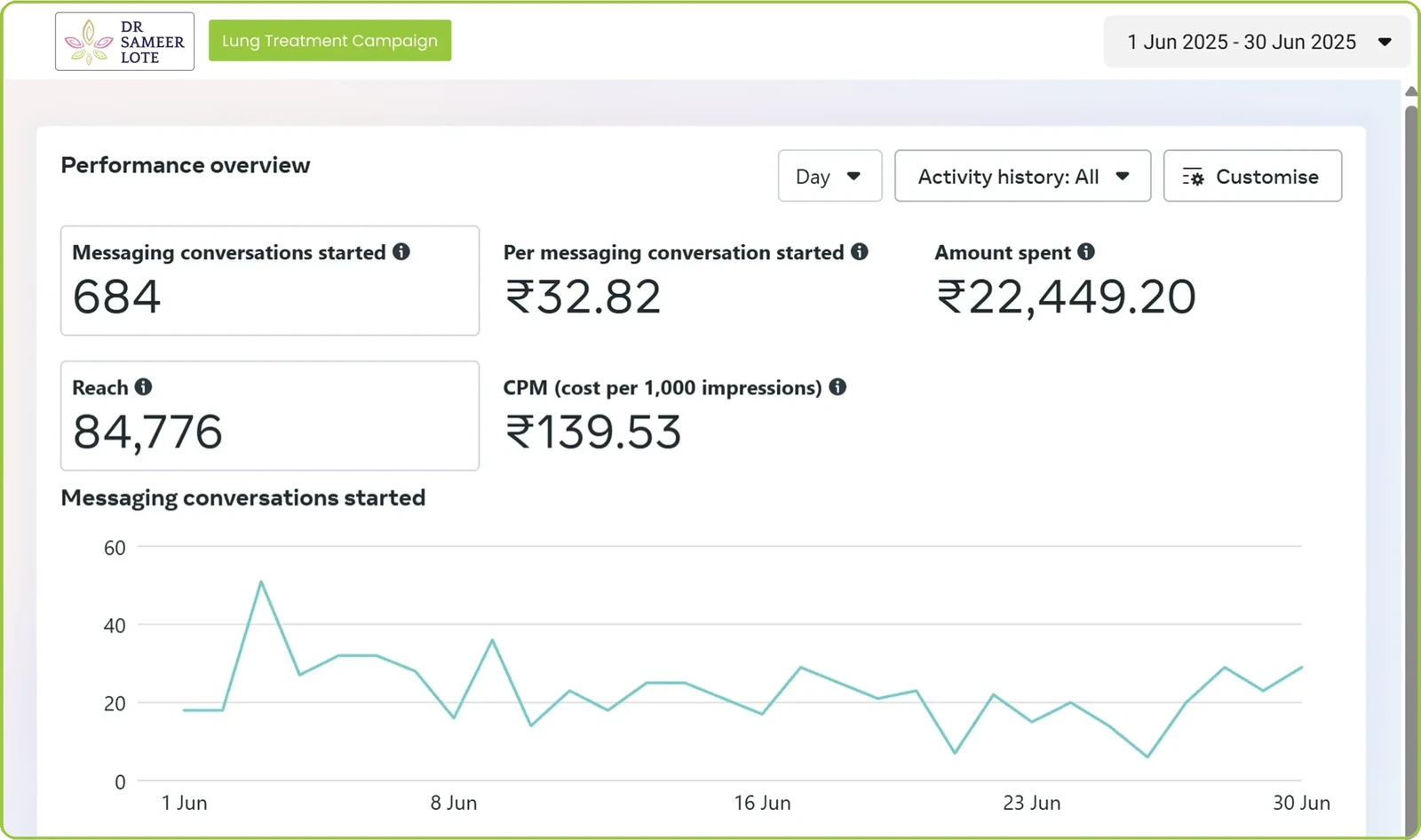Click the ₹139.53 CPM value
This screenshot has height=840, width=1421.
pyautogui.click(x=592, y=432)
